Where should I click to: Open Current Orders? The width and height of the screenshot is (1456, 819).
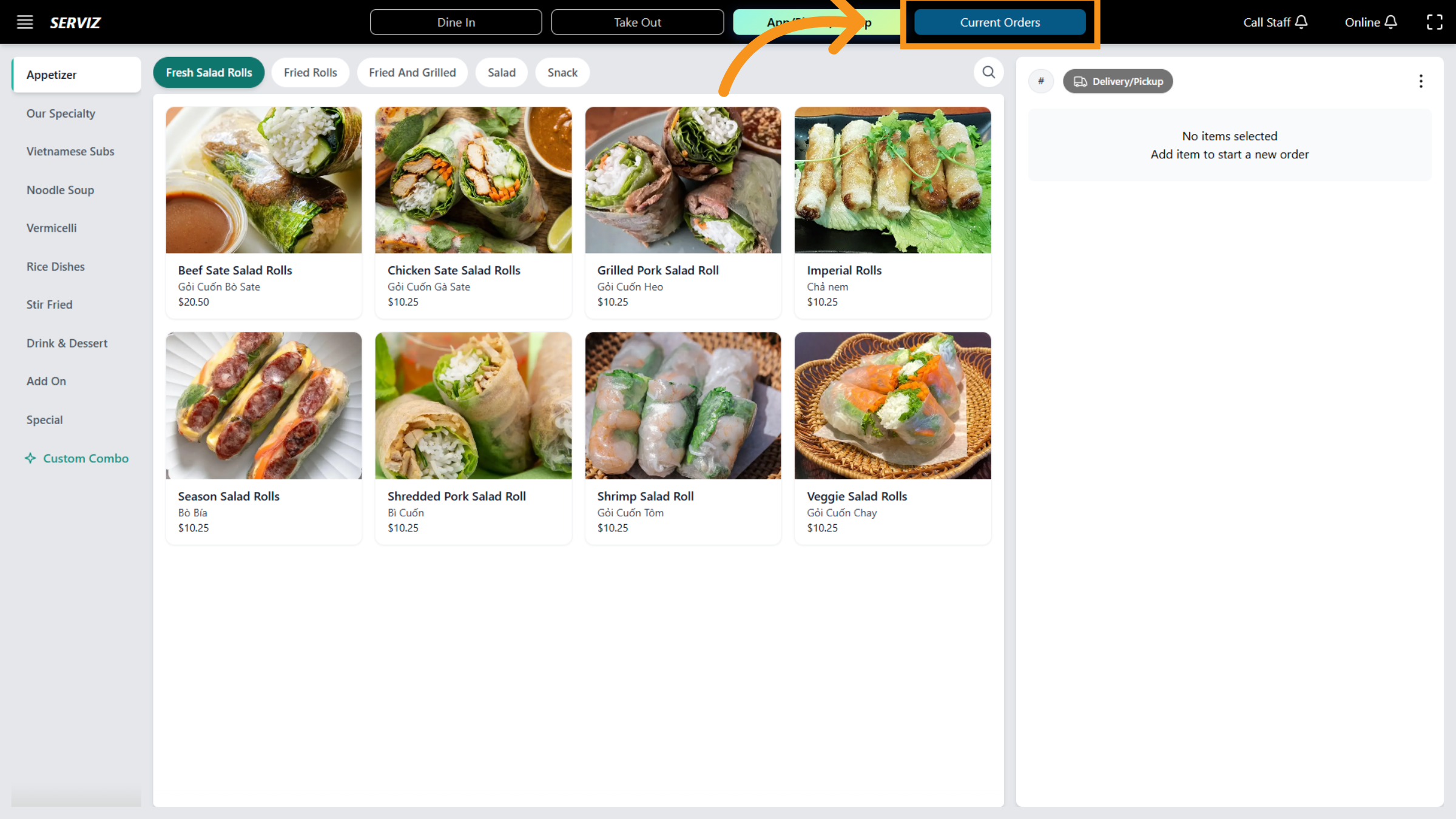[x=999, y=22]
